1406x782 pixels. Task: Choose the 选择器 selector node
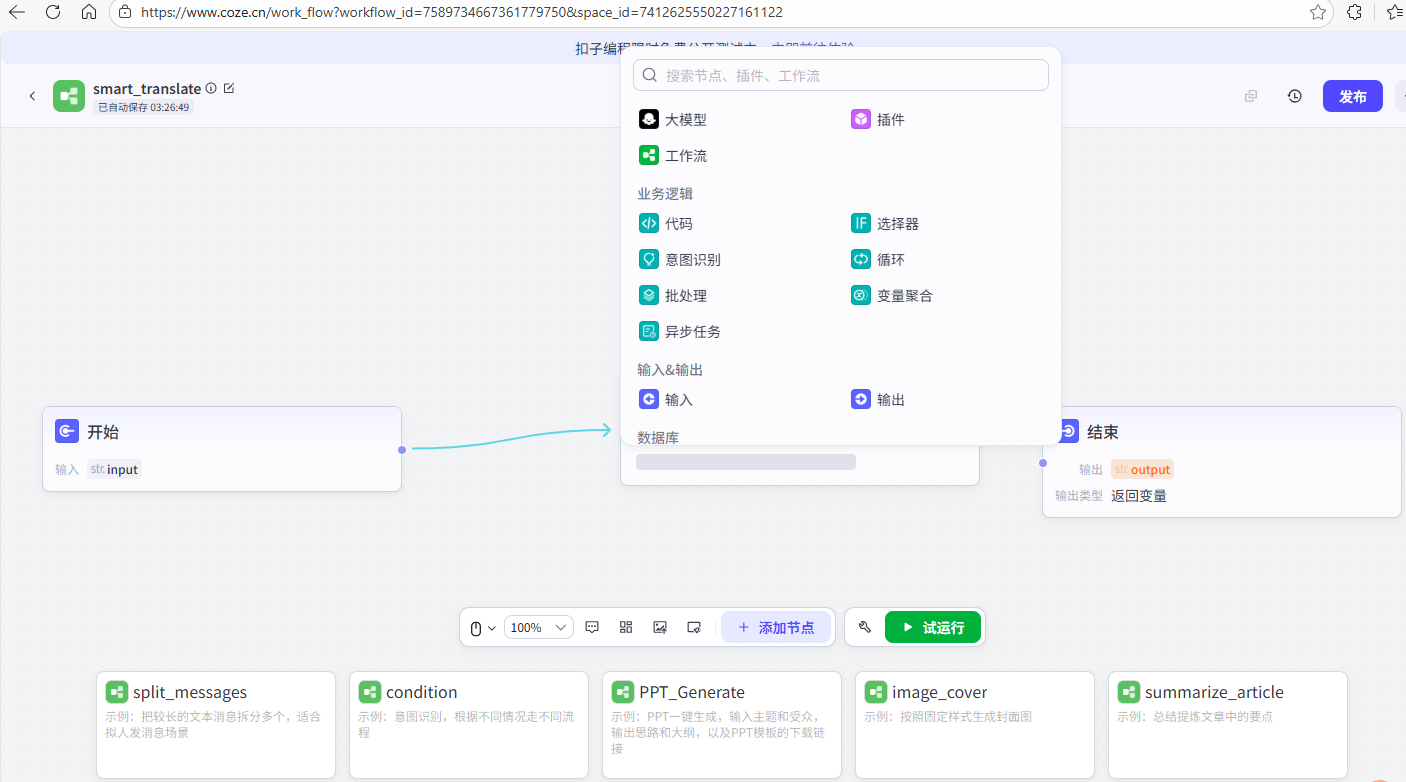885,223
